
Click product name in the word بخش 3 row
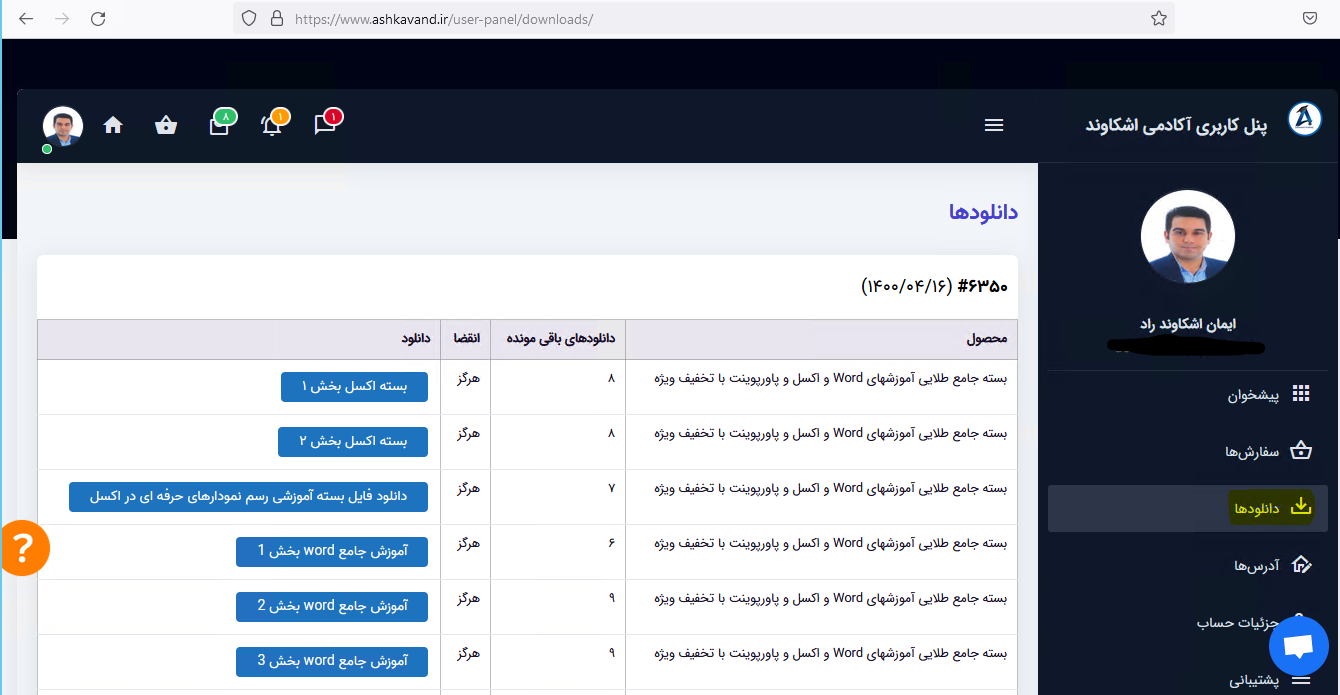click(x=831, y=653)
